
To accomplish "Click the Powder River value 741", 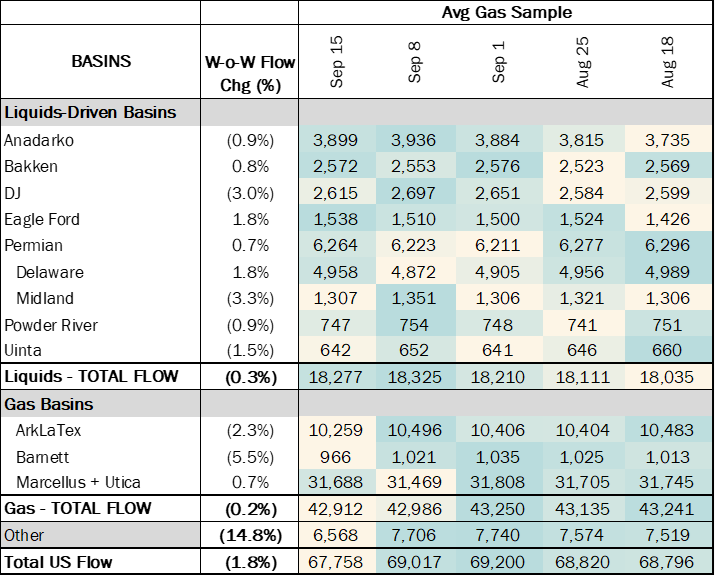I will (x=582, y=325).
